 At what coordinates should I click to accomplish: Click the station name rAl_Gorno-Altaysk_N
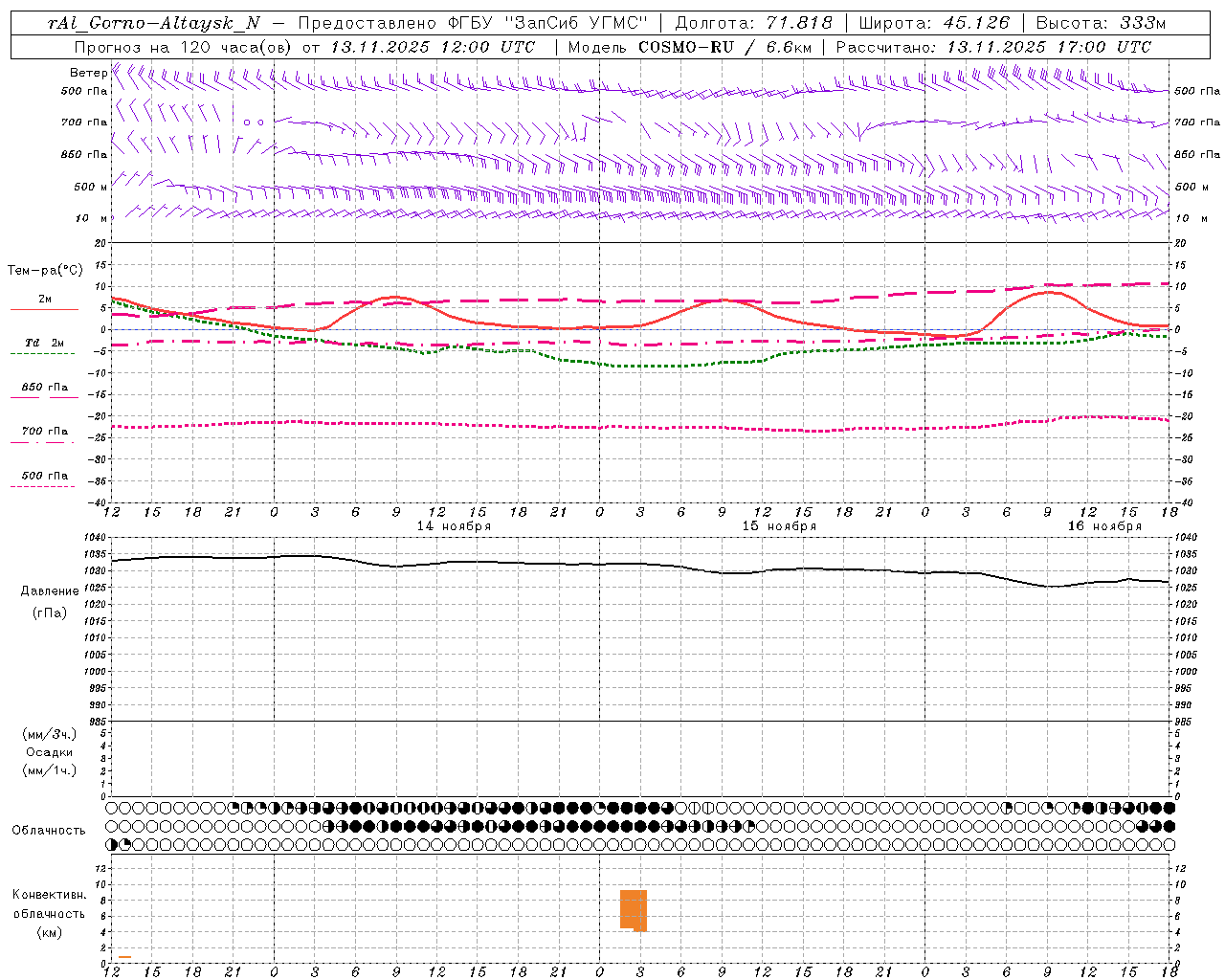154,23
